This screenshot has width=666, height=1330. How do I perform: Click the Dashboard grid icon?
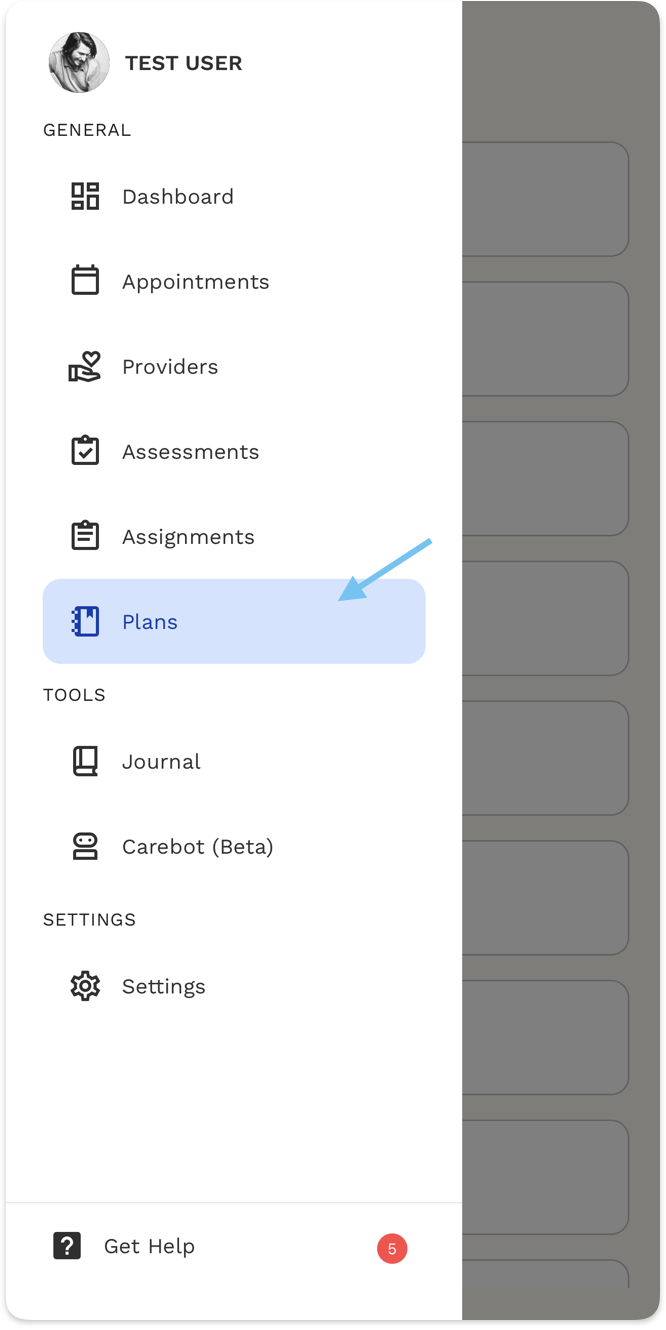[x=85, y=196]
